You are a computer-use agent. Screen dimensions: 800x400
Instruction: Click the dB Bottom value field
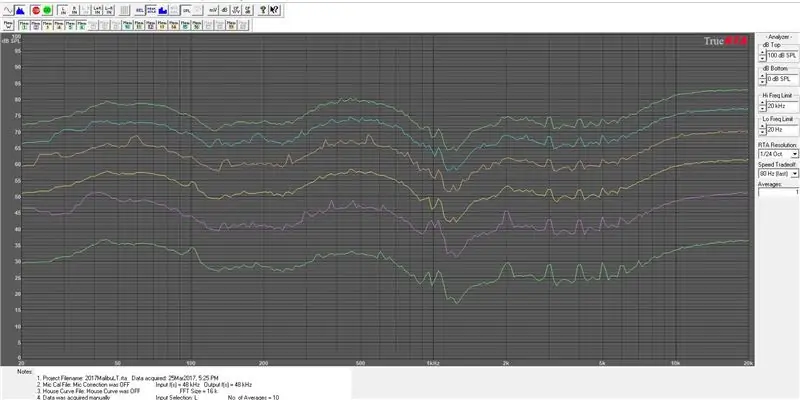pyautogui.click(x=782, y=79)
